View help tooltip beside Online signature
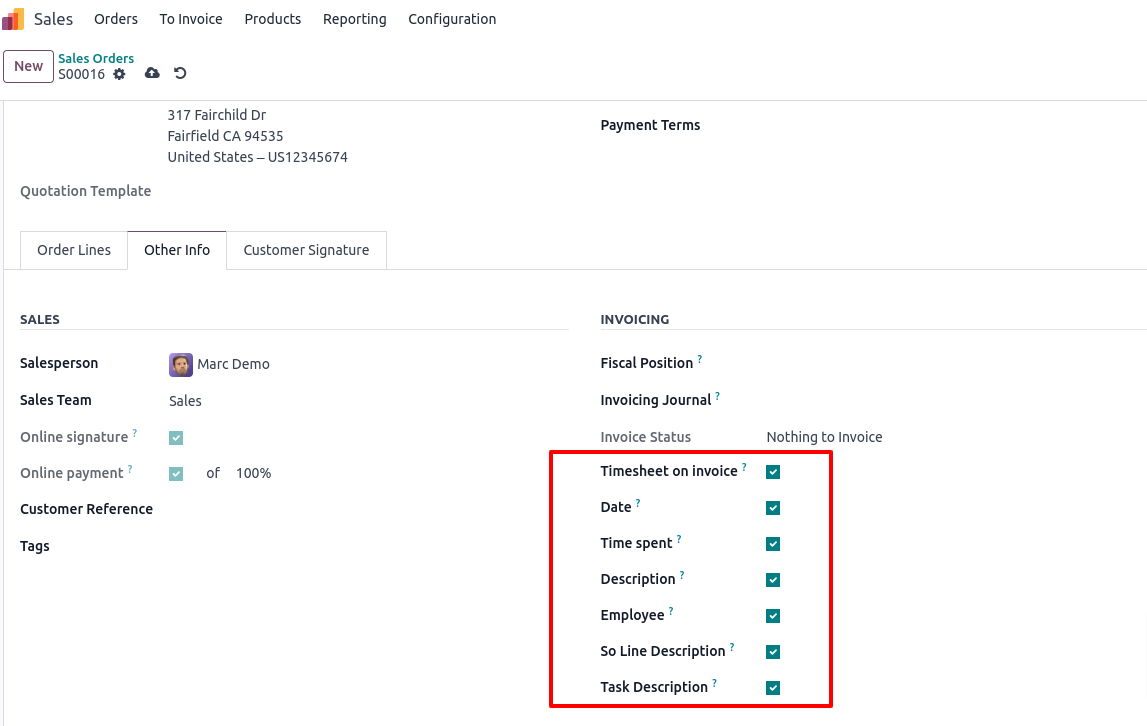 [136, 432]
